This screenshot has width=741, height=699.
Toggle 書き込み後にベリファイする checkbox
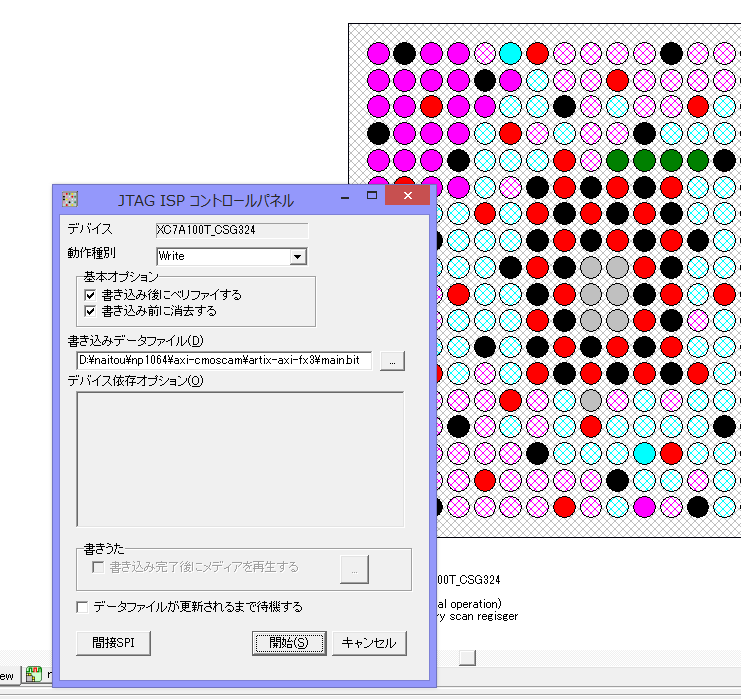91,295
